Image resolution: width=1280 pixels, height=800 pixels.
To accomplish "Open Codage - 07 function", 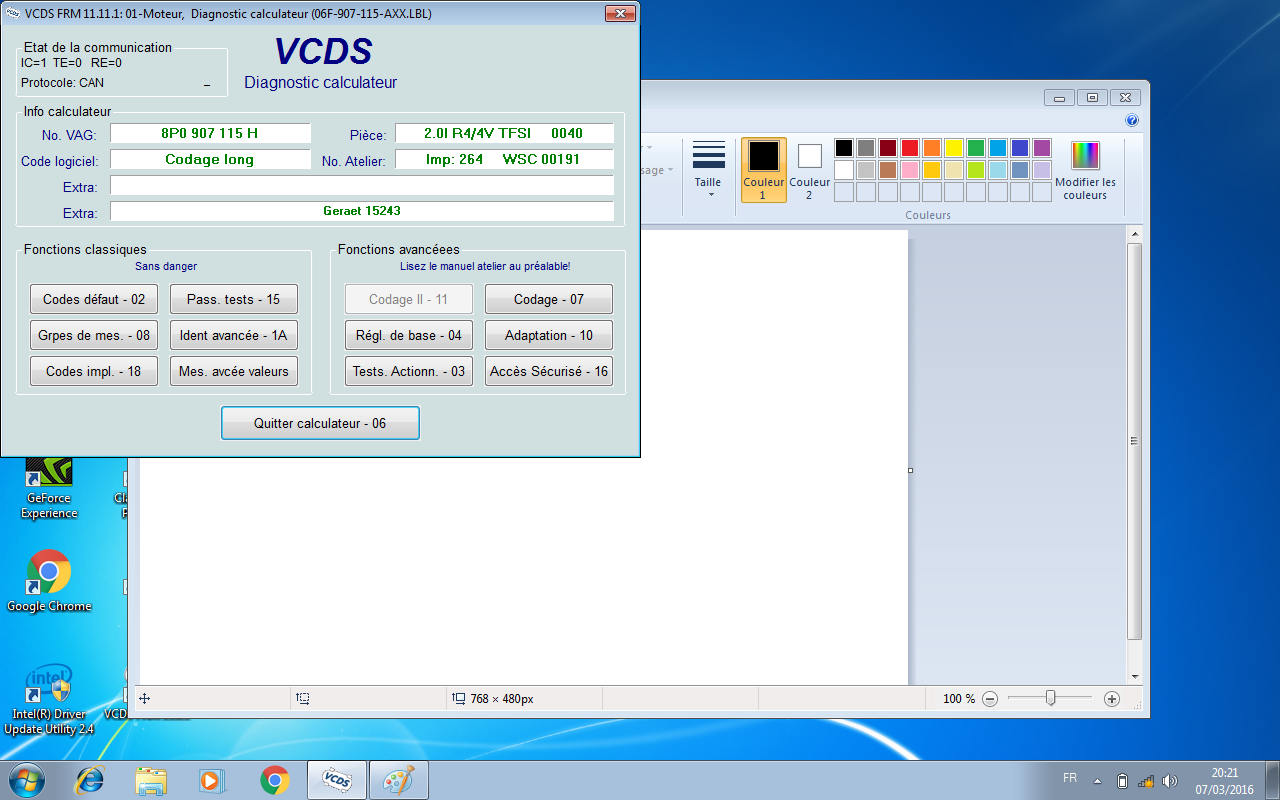I will [549, 299].
